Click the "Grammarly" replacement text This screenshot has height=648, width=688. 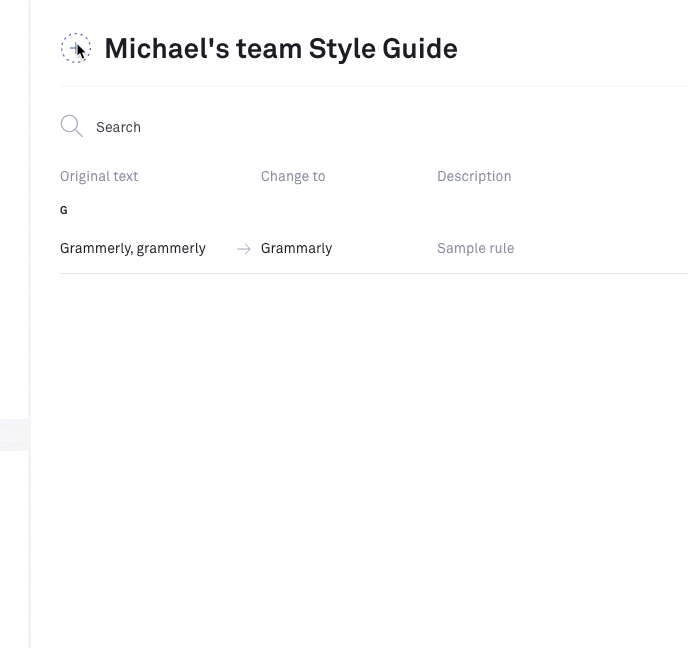[296, 248]
